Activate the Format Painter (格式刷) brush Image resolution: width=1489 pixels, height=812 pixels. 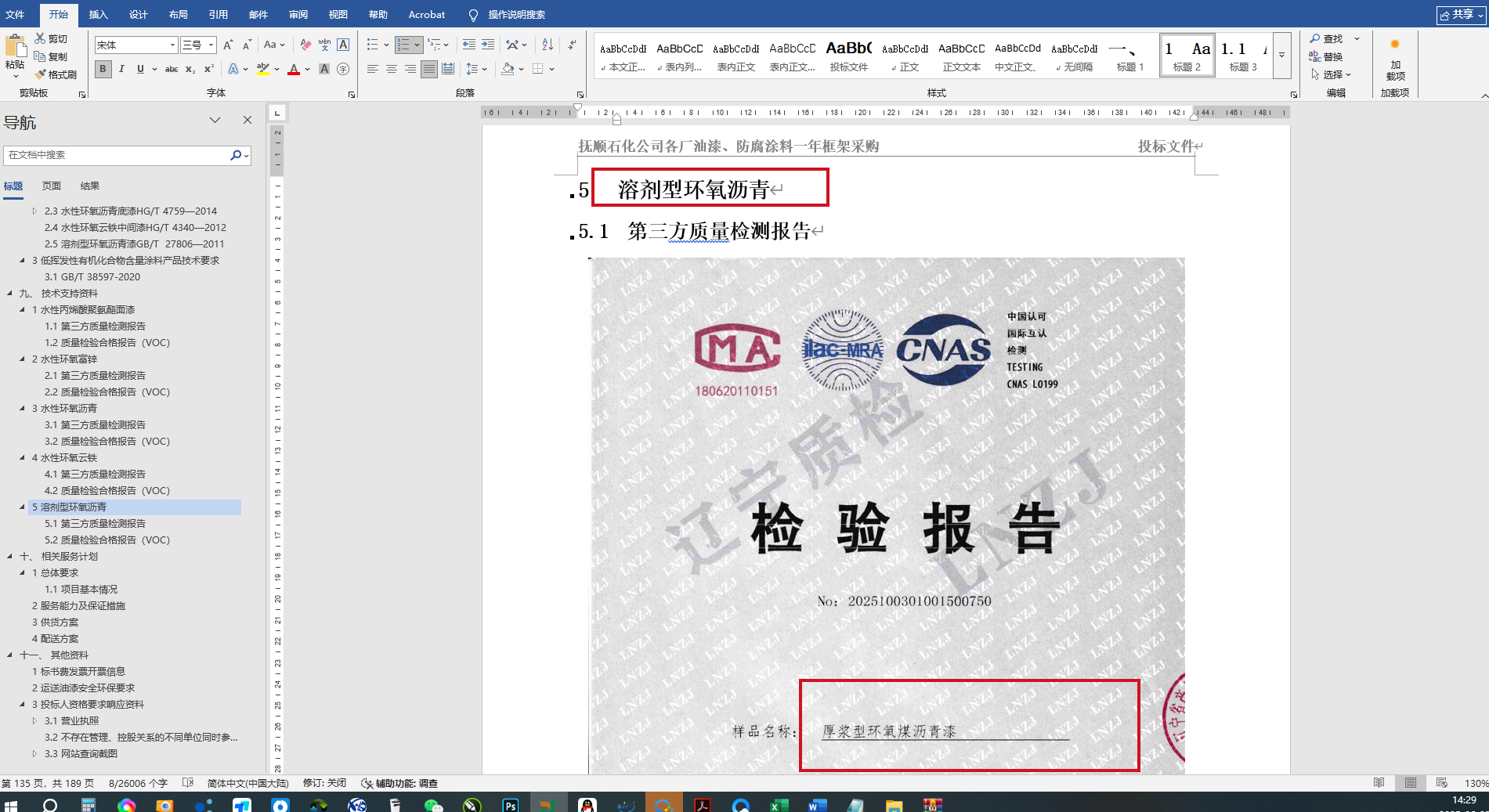40,74
